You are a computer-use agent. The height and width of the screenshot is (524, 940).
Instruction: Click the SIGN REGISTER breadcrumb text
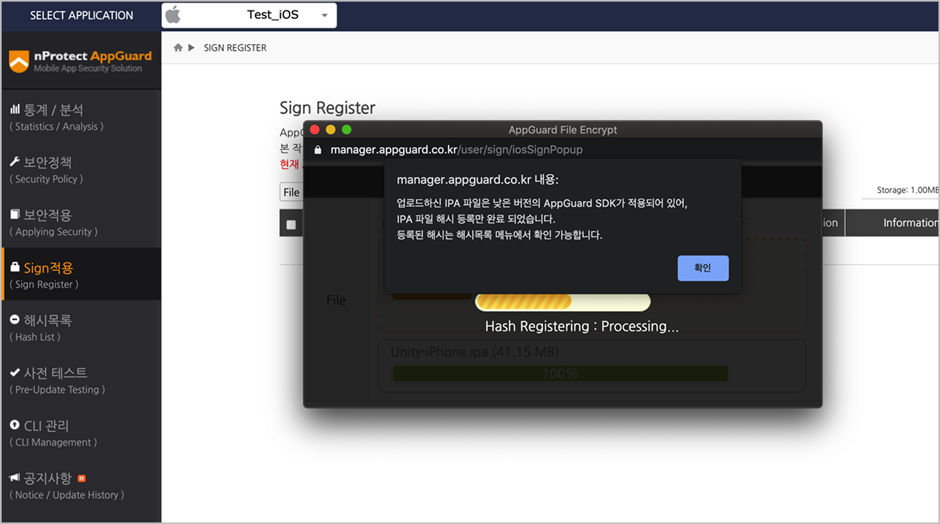point(235,47)
